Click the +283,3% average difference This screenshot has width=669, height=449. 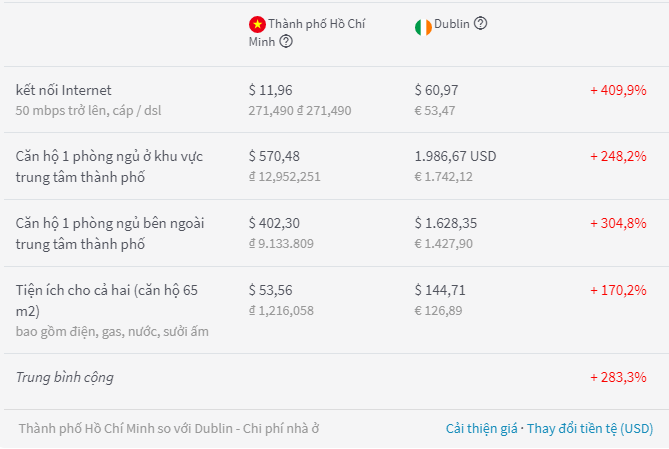tap(618, 377)
